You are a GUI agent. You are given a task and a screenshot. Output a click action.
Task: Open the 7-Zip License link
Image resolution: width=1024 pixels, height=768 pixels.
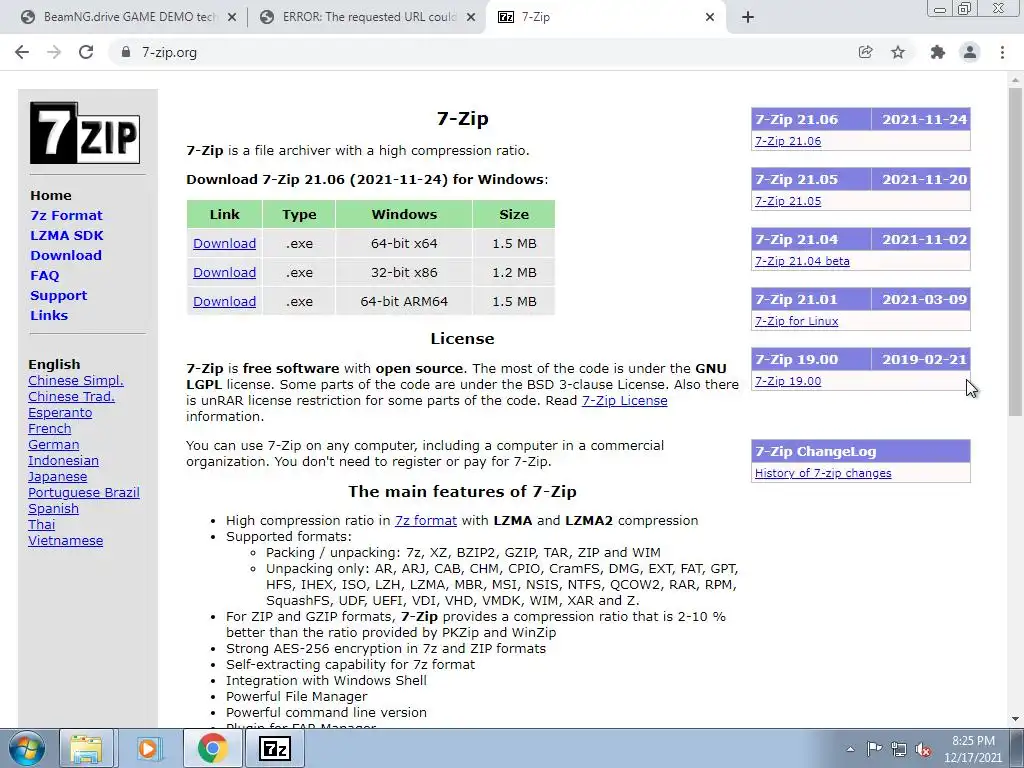tap(624, 400)
